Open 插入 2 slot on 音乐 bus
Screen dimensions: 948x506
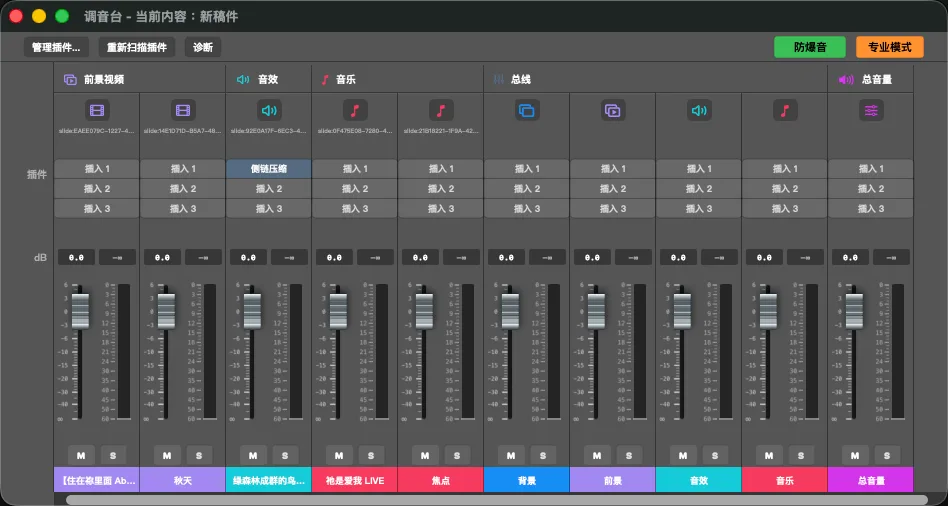point(785,189)
